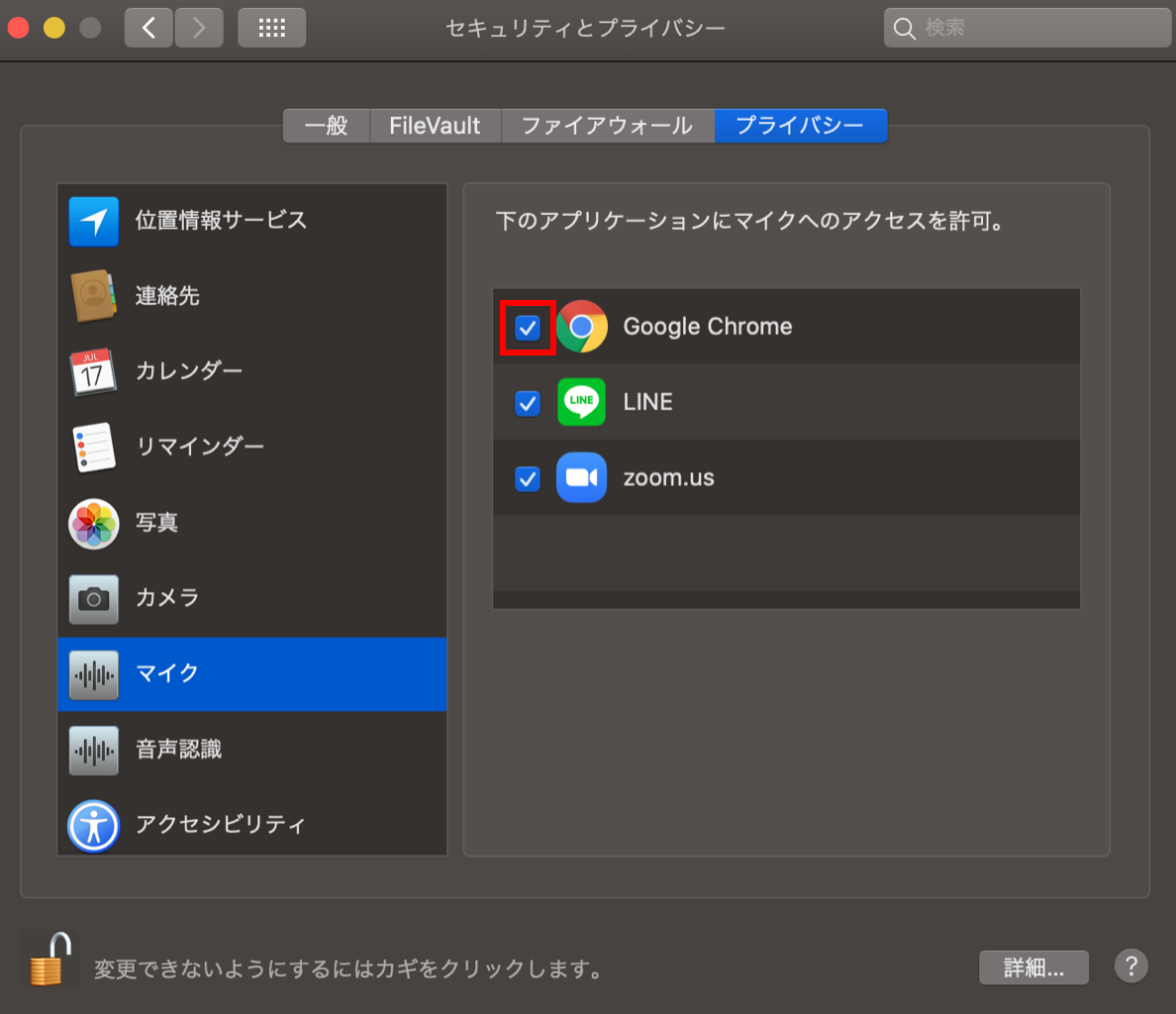Screen dimensions: 1176x1014
Task: Click the padlock icon to prevent changes
Action: pyautogui.click(x=49, y=959)
